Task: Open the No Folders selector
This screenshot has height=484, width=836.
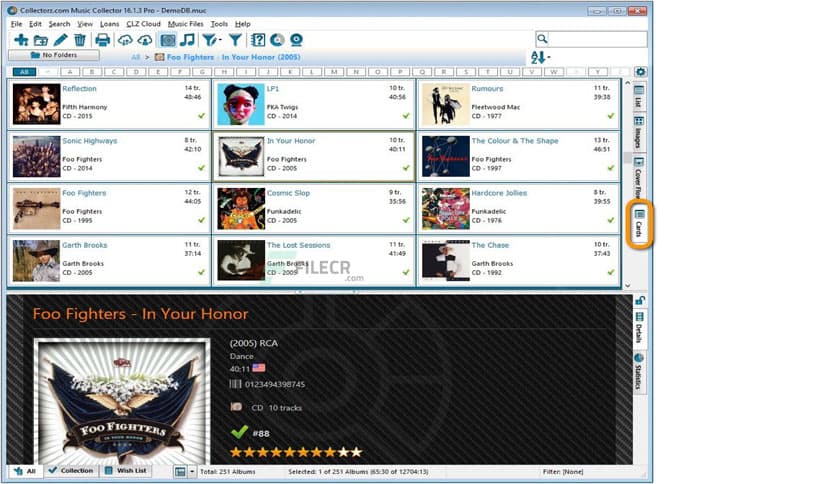Action: [54, 55]
